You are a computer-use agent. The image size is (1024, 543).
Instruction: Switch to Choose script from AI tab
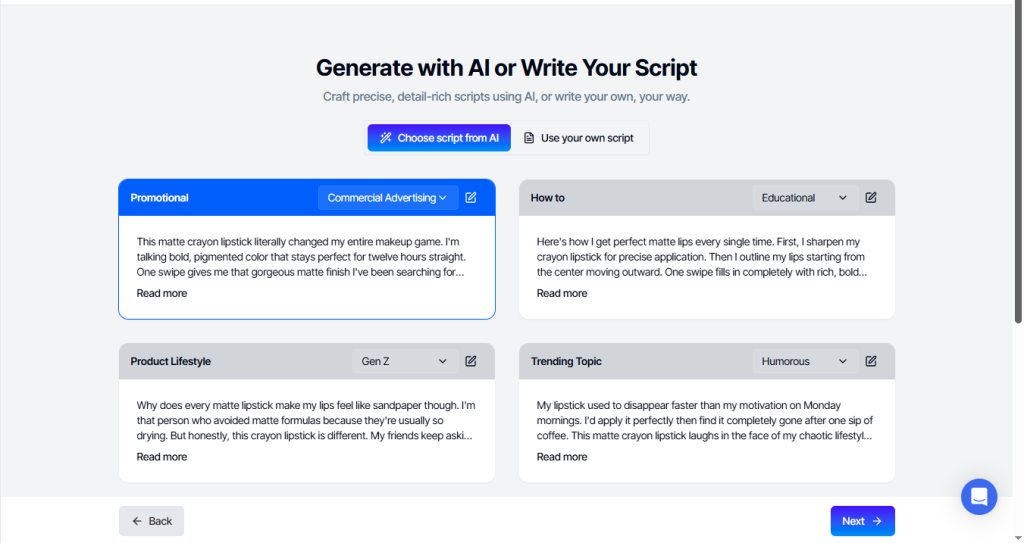[439, 138]
